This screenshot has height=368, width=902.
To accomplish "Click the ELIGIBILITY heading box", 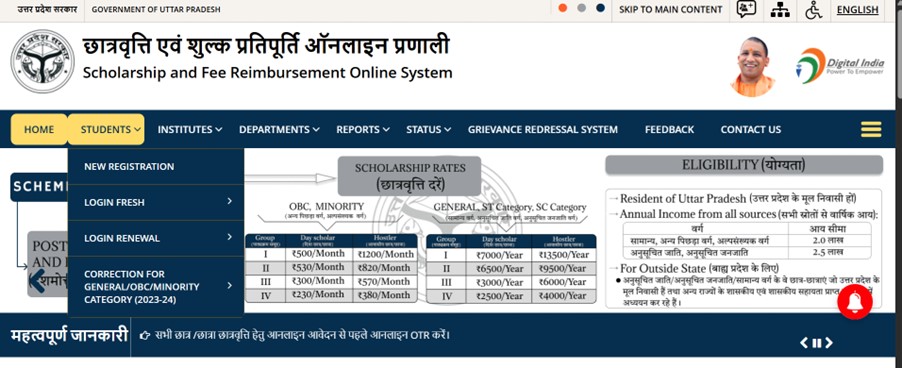I will point(744,165).
